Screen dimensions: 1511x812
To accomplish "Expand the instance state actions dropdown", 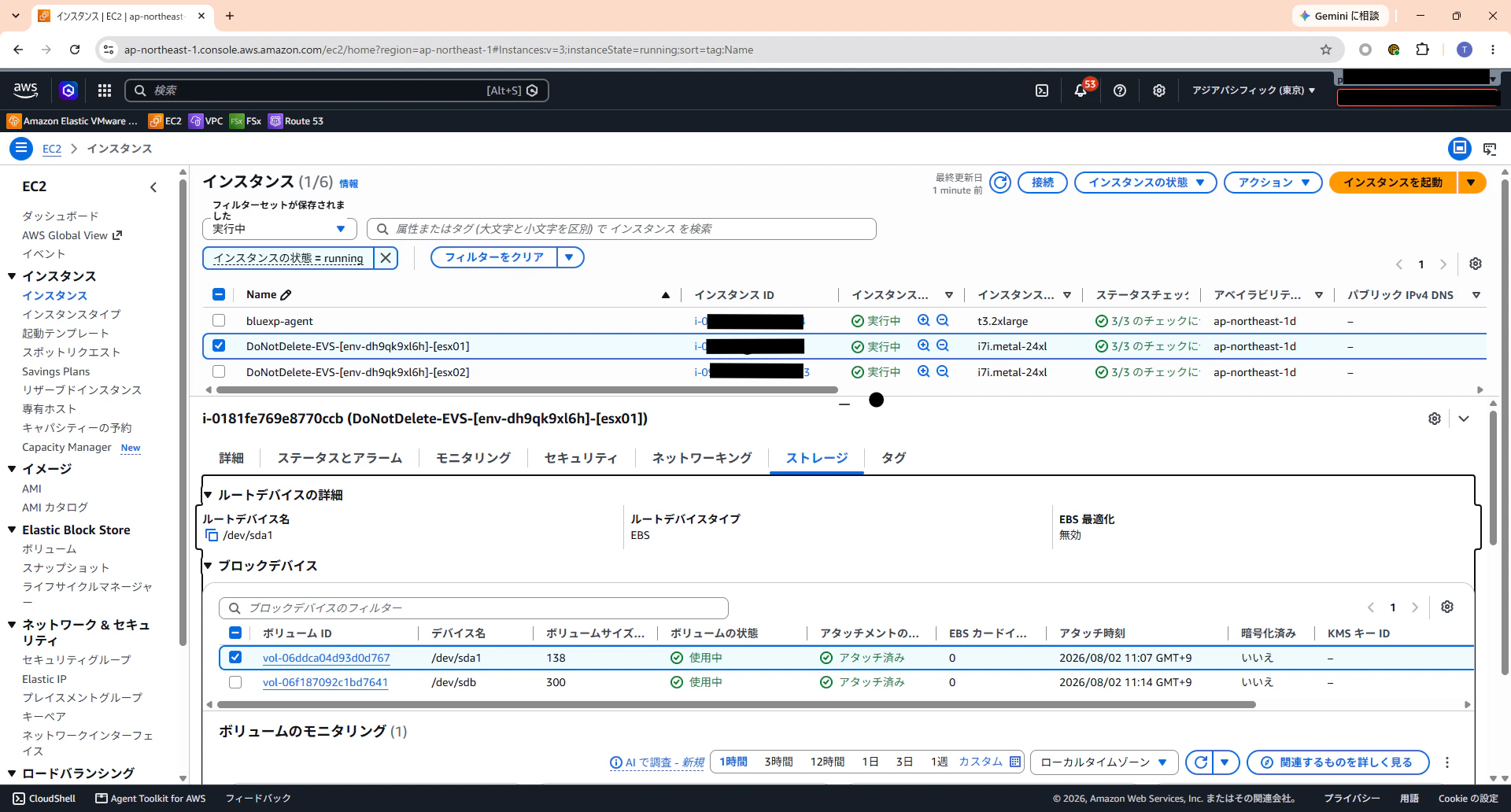I will click(1145, 183).
